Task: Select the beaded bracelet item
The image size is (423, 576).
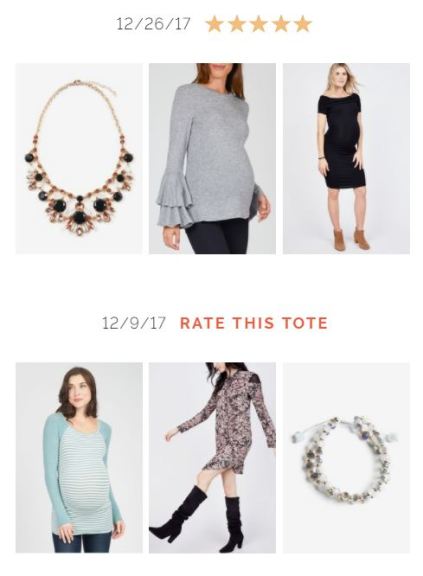Action: (346, 458)
